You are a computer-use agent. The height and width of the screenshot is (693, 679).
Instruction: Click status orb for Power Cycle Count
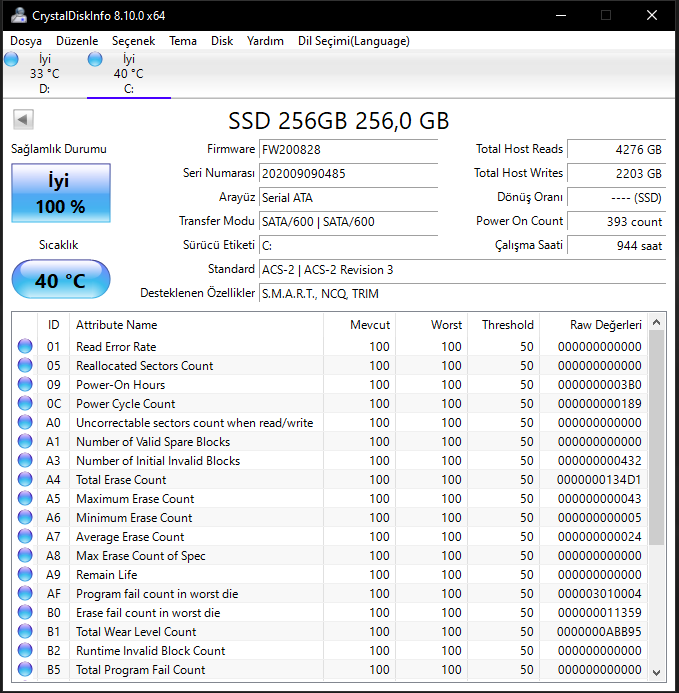(x=25, y=403)
